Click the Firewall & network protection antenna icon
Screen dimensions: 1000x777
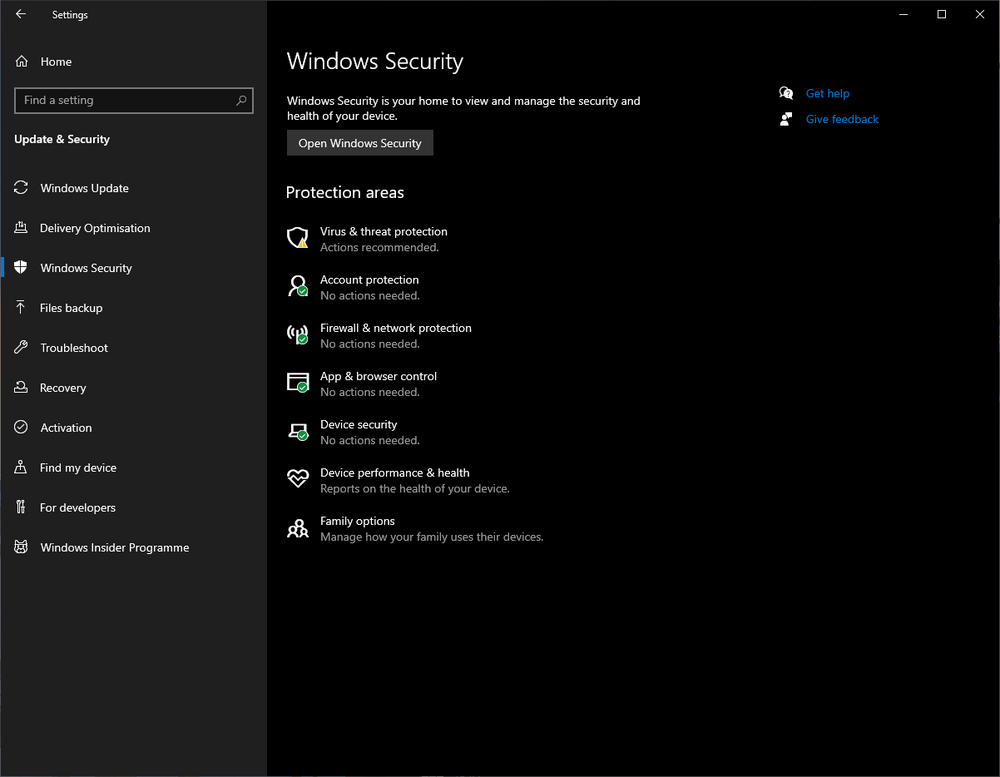[298, 335]
